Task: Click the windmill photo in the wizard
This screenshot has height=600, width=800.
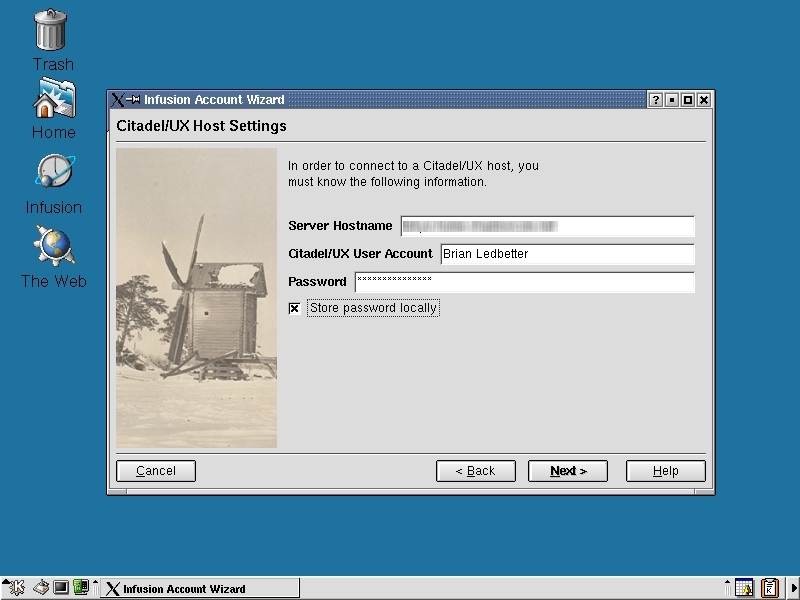Action: 196,298
